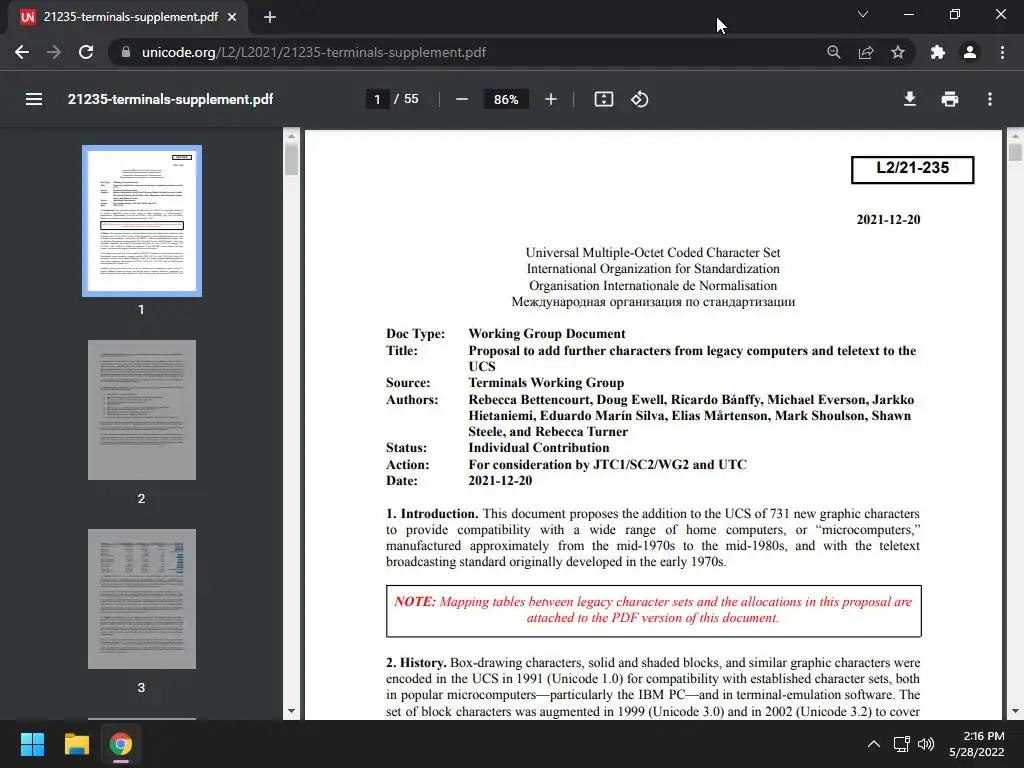Select page 2 thumbnail
This screenshot has height=768, width=1024.
coord(142,409)
